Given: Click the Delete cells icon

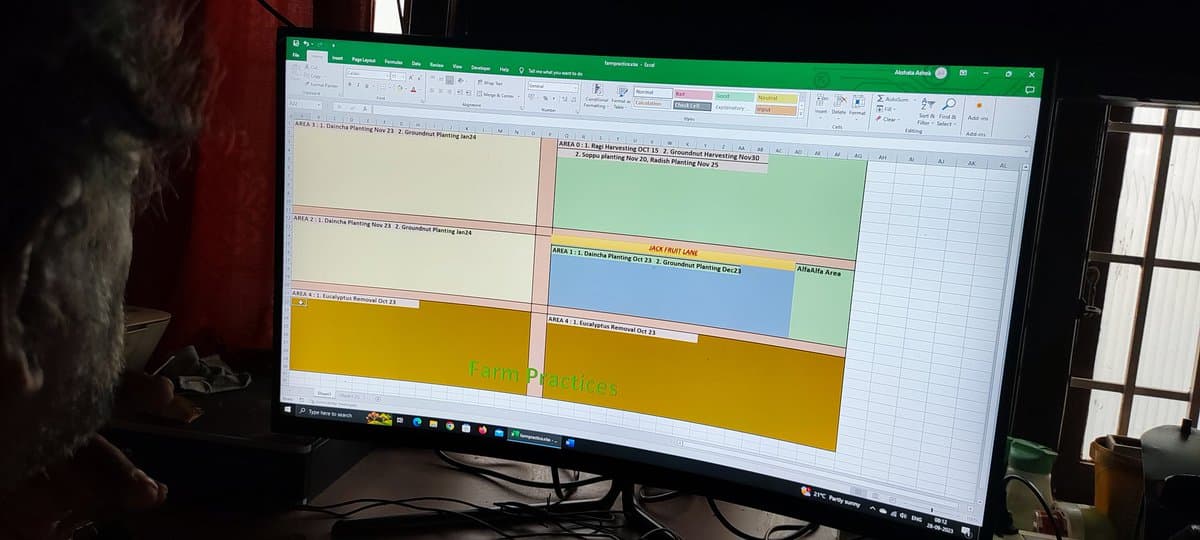Looking at the screenshot, I should tap(839, 105).
